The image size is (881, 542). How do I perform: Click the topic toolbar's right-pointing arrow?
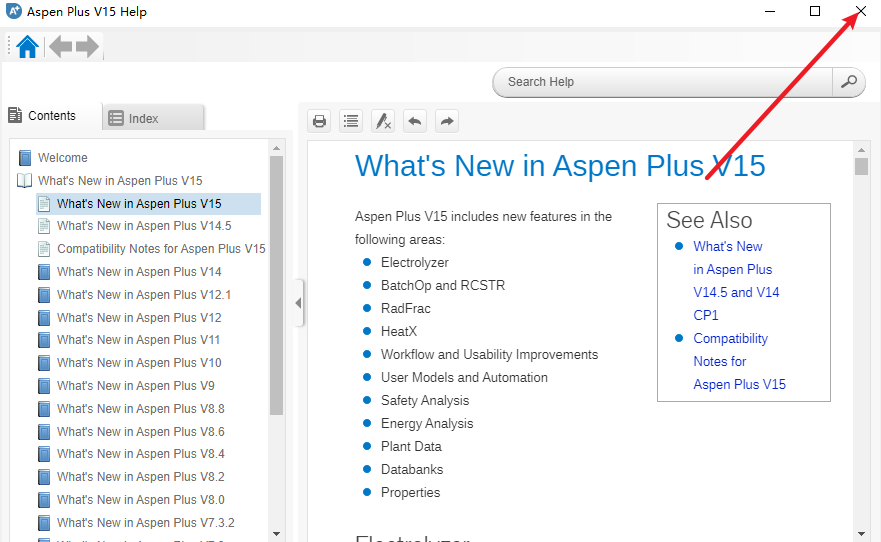(447, 121)
